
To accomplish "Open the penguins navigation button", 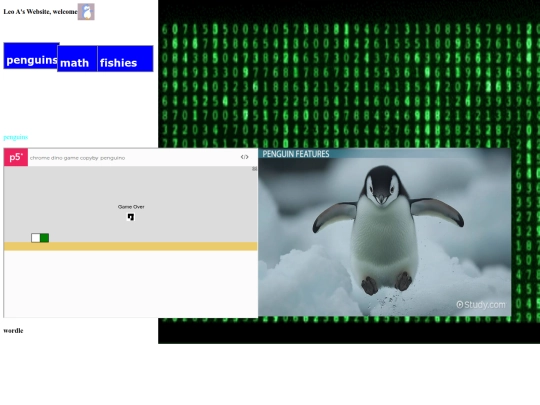I will click(x=31, y=56).
